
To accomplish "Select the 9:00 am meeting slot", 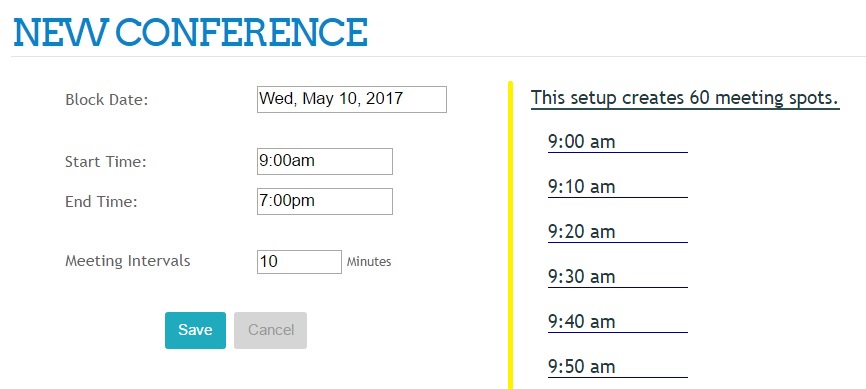I will click(x=617, y=142).
